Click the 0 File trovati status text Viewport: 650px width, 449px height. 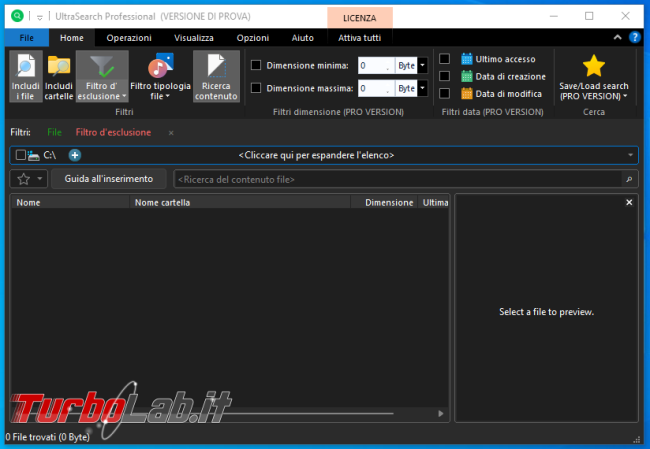(x=48, y=437)
